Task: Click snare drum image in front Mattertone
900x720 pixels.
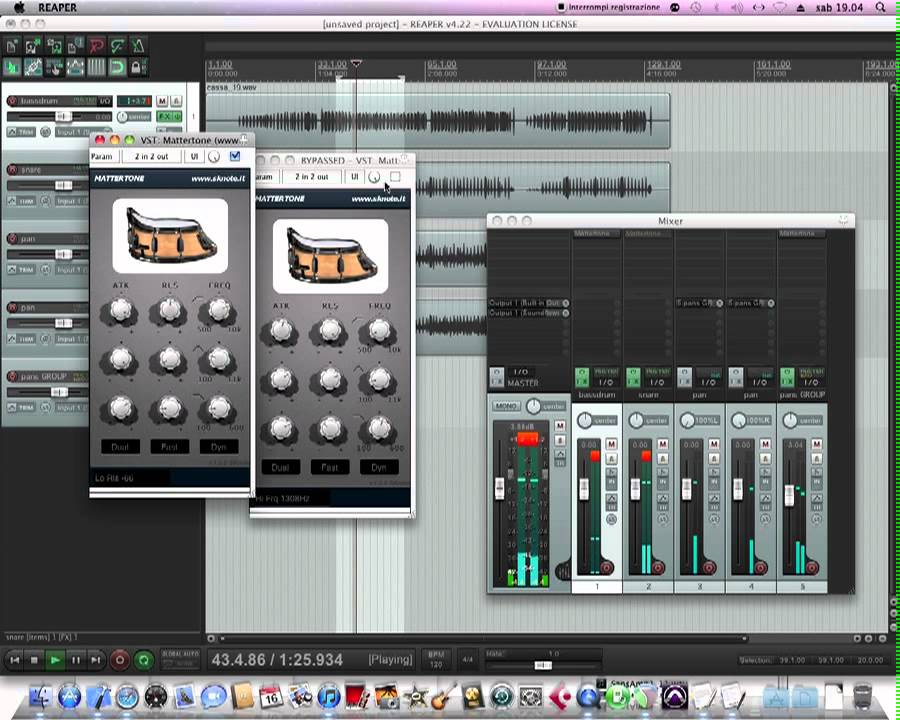Action: pos(170,236)
